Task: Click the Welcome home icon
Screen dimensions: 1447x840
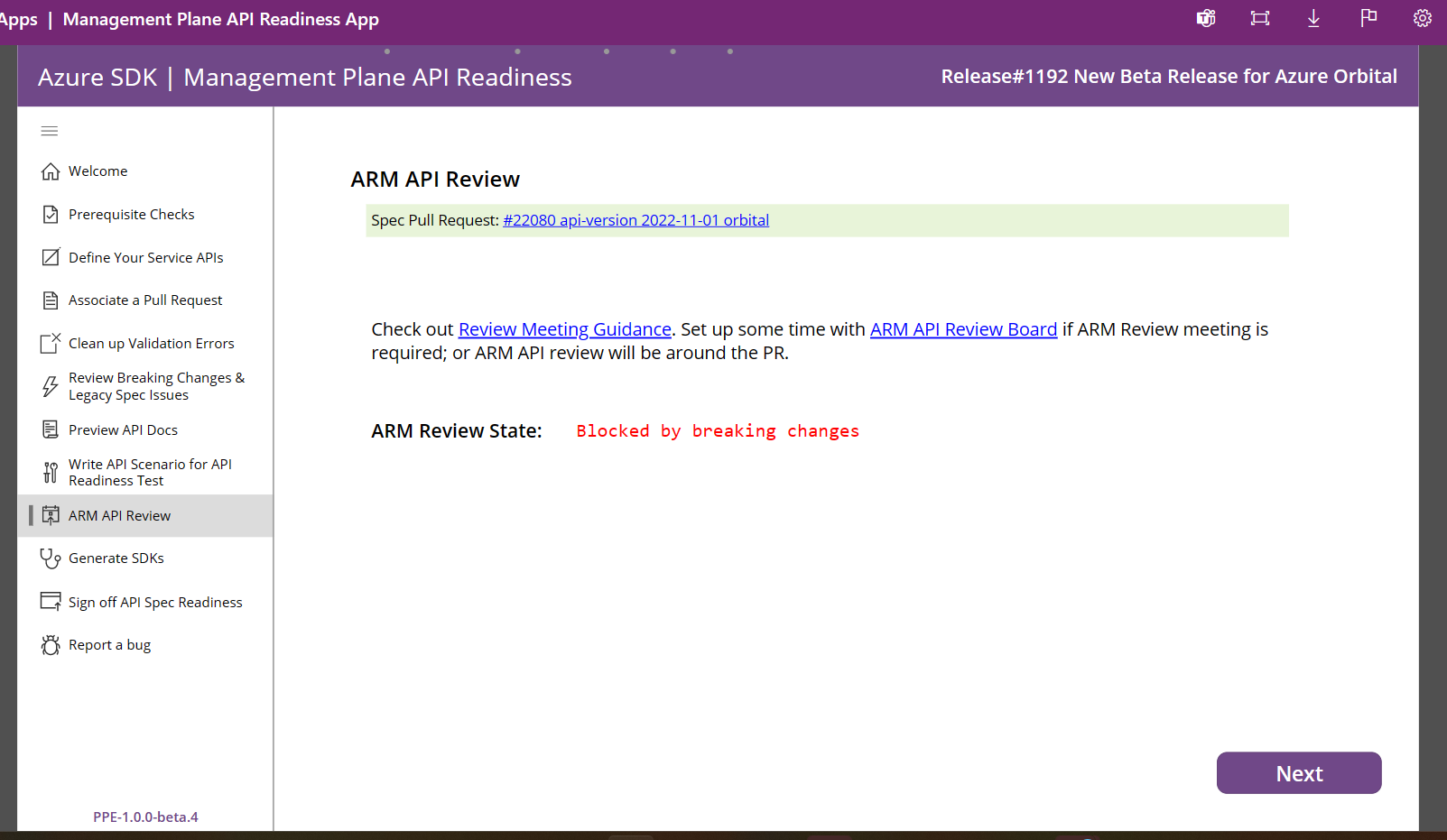Action: (51, 171)
